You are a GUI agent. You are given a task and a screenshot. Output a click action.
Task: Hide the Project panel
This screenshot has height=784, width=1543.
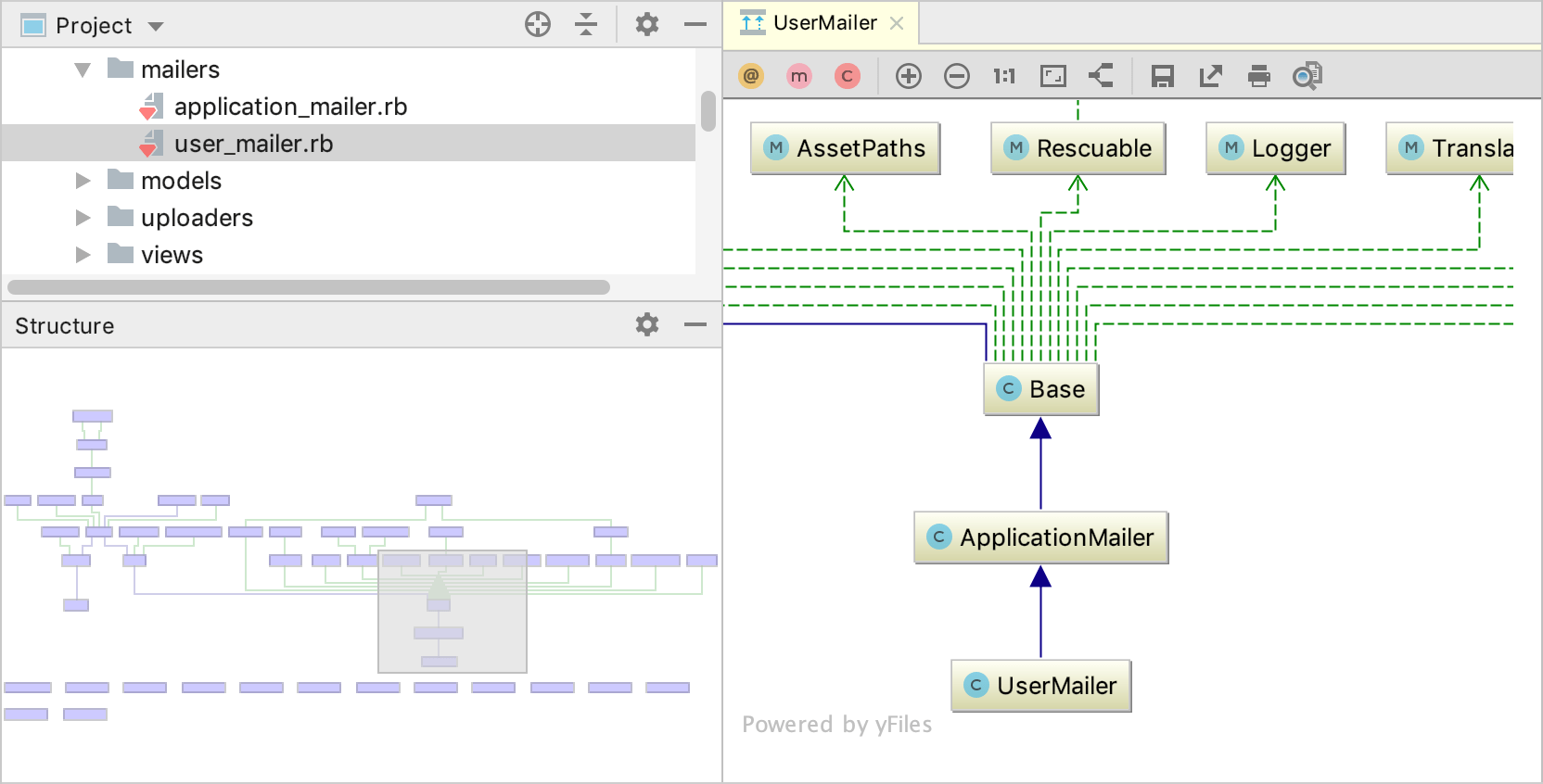(x=695, y=25)
